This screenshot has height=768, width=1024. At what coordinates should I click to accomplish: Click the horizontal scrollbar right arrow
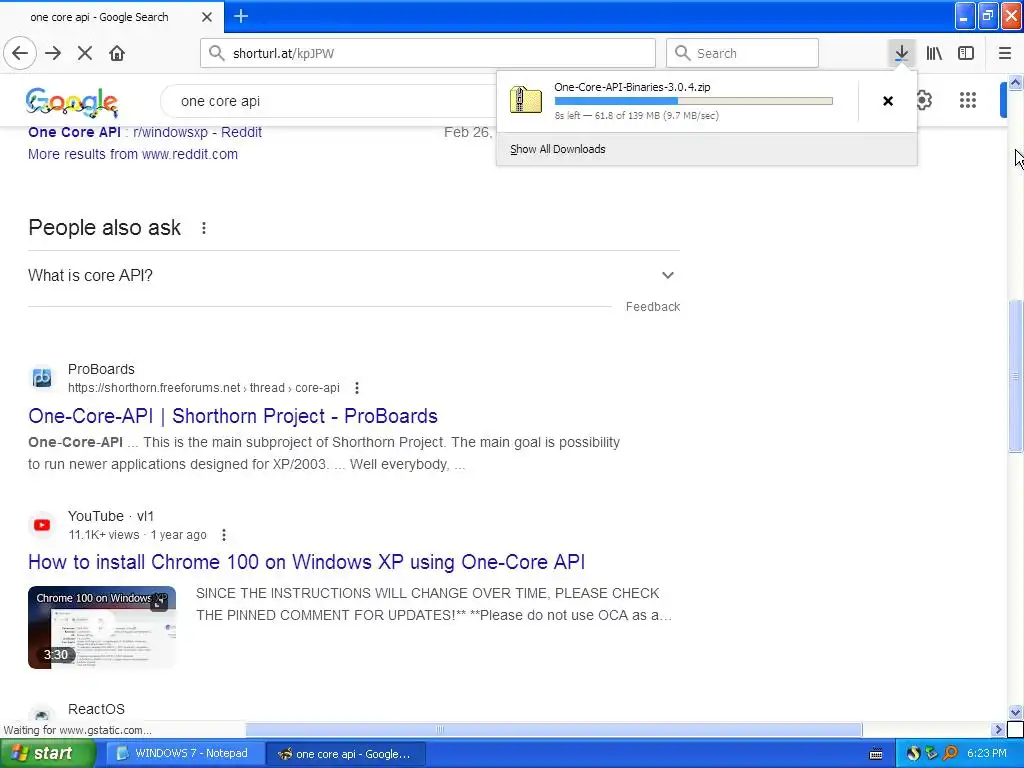point(997,729)
